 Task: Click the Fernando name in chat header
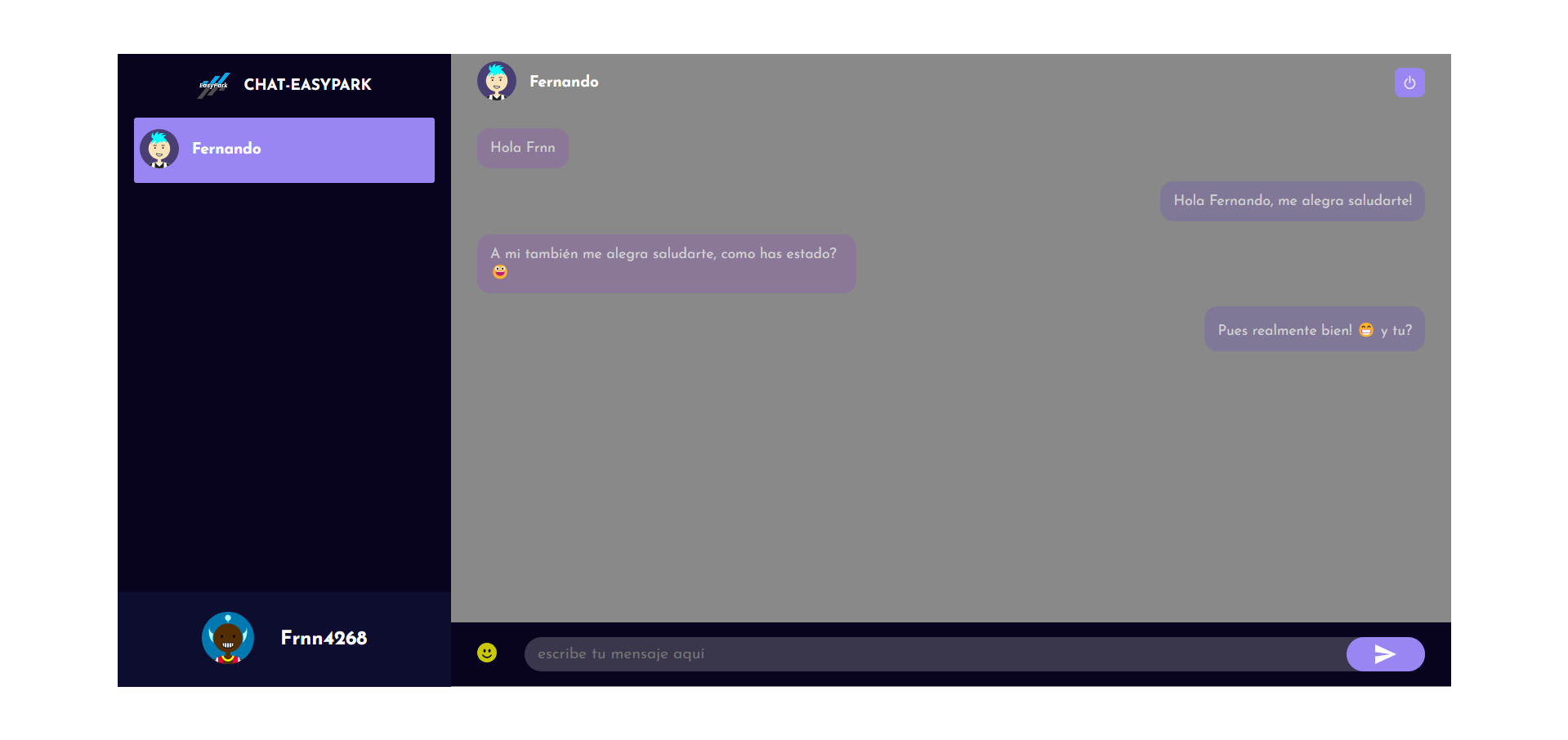coord(564,82)
